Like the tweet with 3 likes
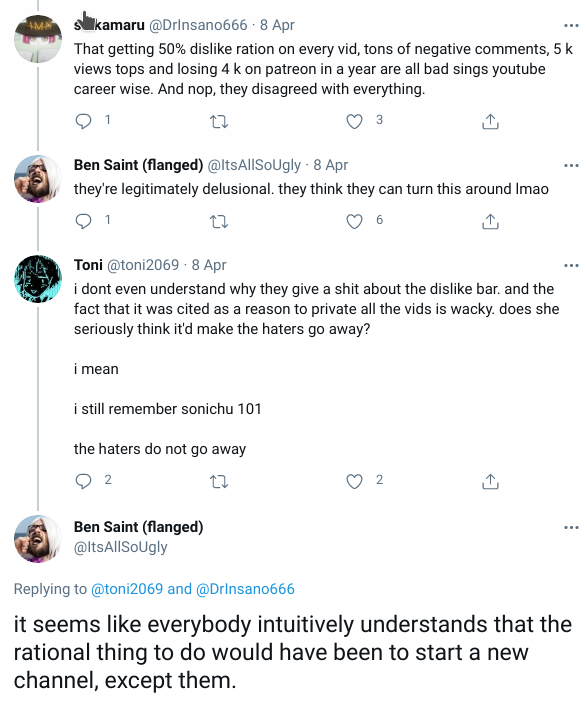Viewport: 587px width, 710px height. click(x=354, y=121)
